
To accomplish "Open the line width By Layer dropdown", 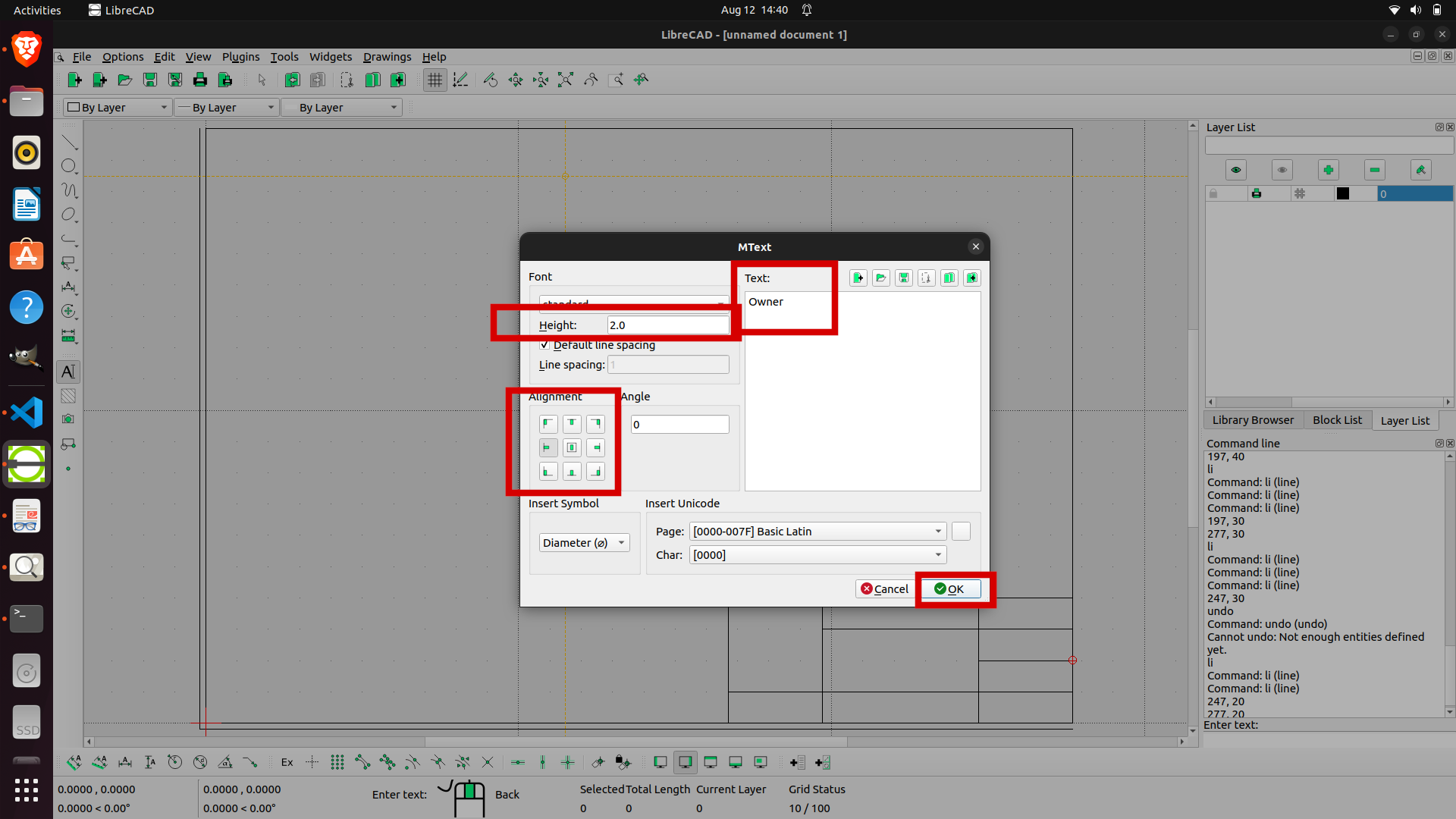I will [226, 107].
